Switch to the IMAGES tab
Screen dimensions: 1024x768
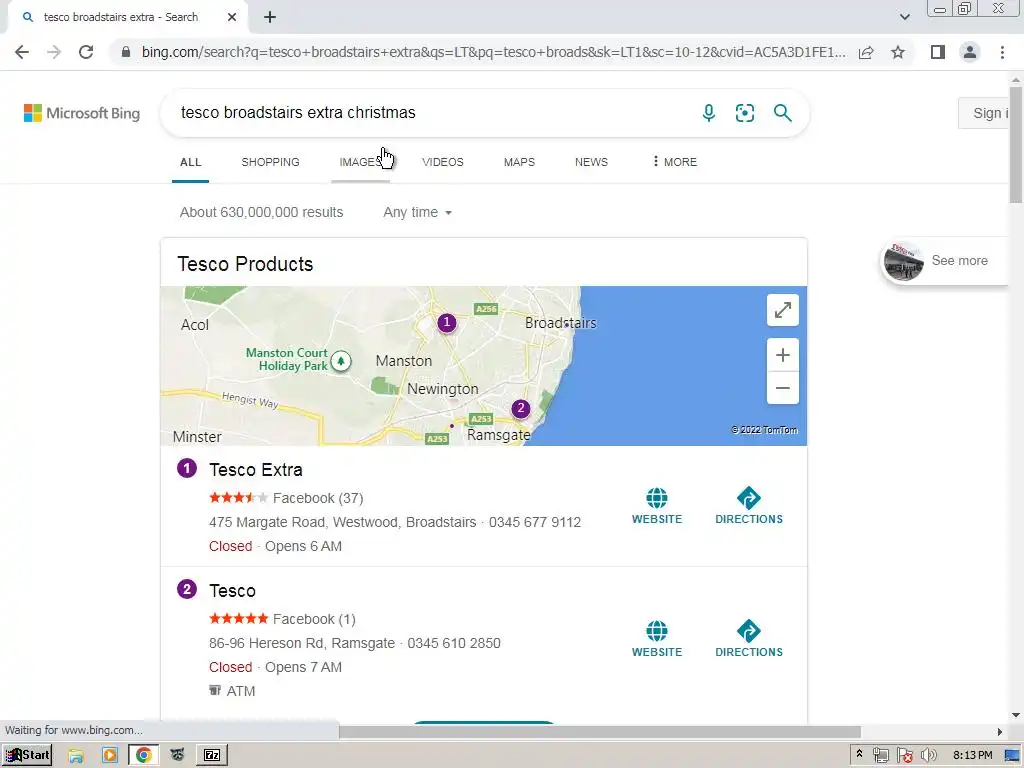coord(360,162)
